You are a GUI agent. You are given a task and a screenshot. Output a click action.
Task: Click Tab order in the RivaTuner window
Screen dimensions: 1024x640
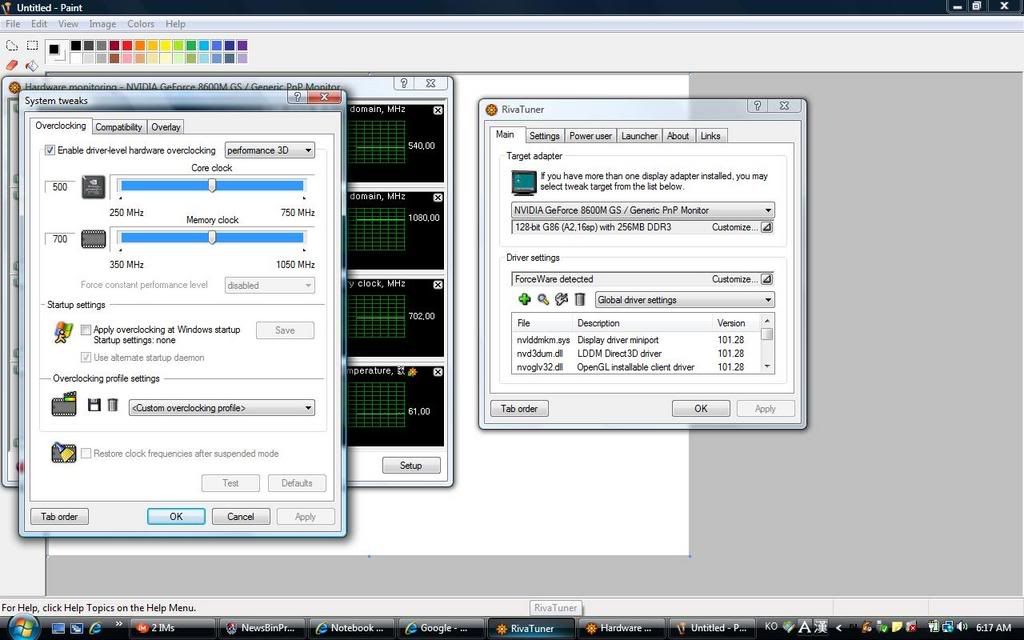(519, 408)
